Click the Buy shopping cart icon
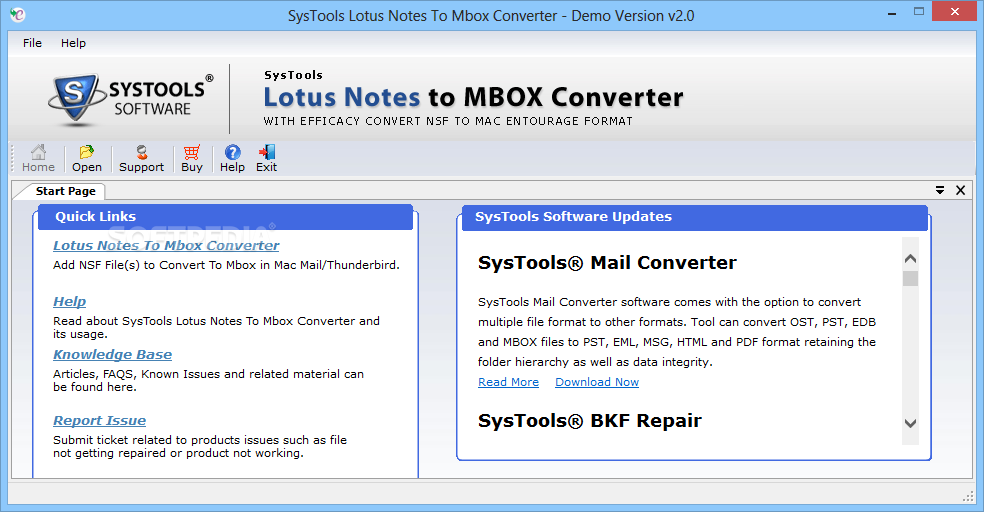This screenshot has width=984, height=512. coord(191,158)
